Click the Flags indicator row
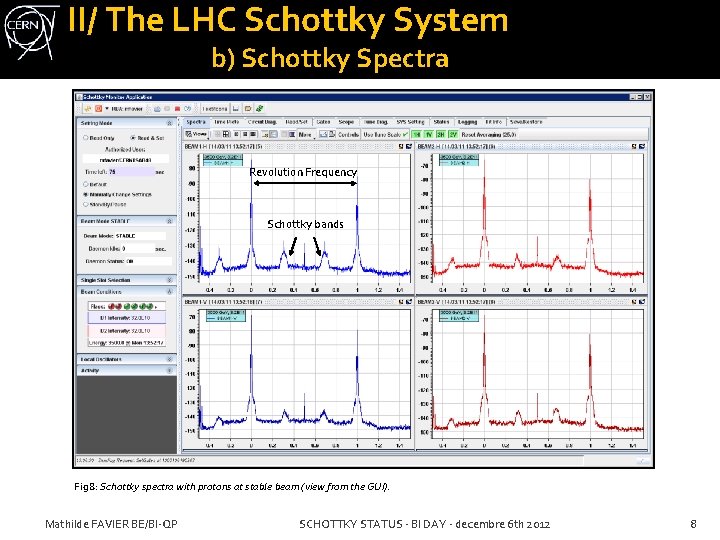This screenshot has height=540, width=720. (x=127, y=306)
